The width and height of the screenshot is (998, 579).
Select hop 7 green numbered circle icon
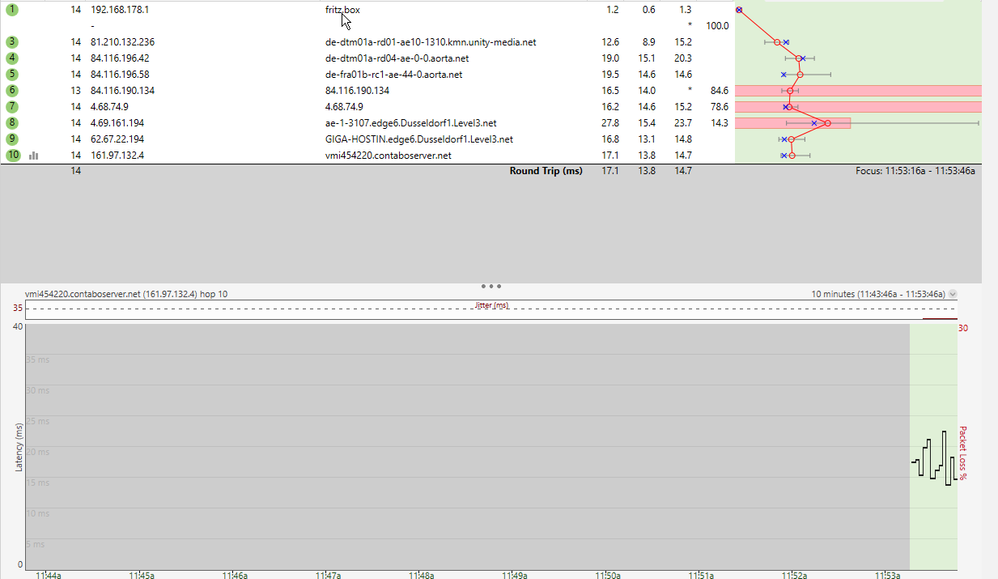10,106
